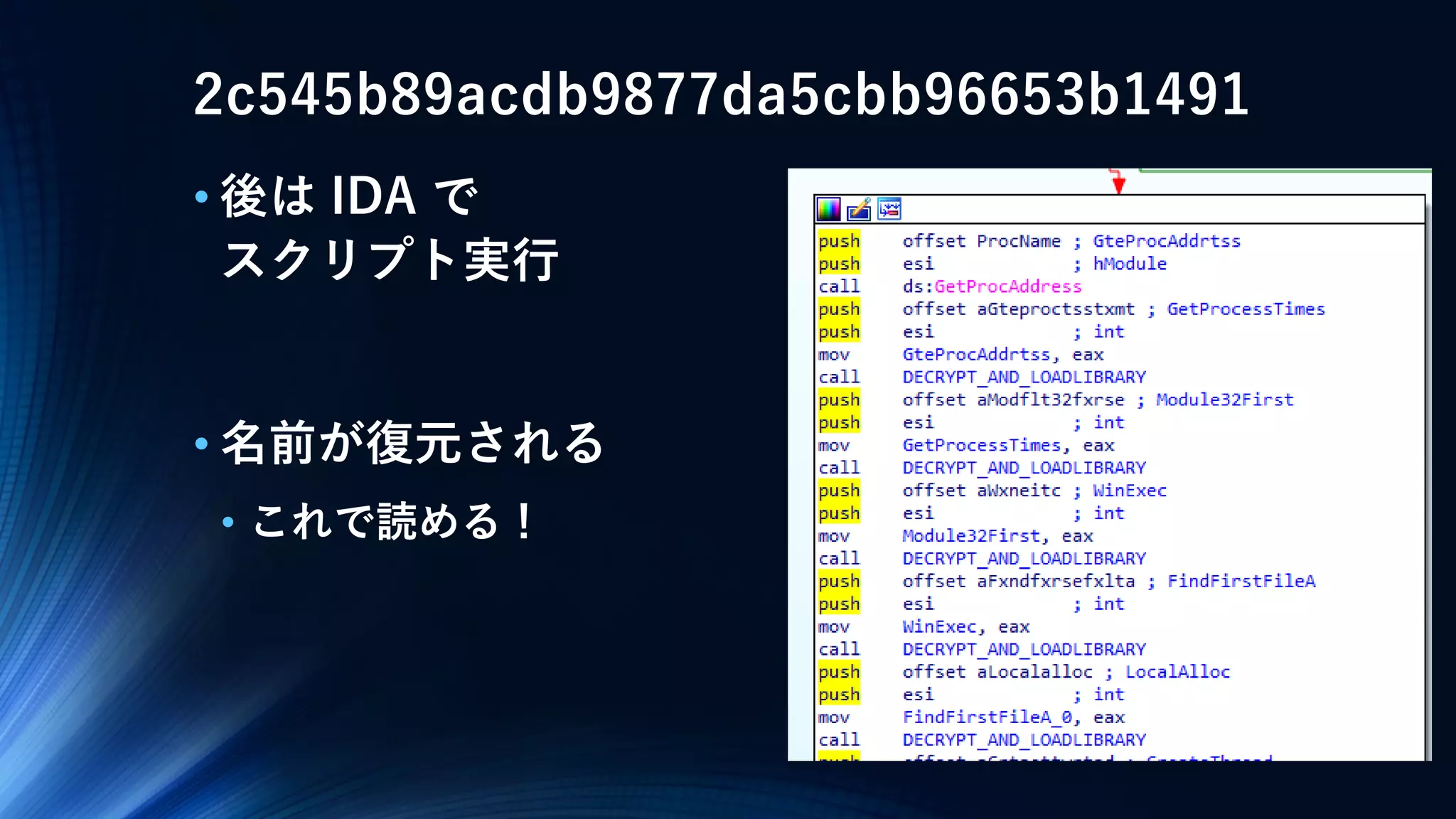Click the group nodes graph icon

pyautogui.click(x=889, y=209)
